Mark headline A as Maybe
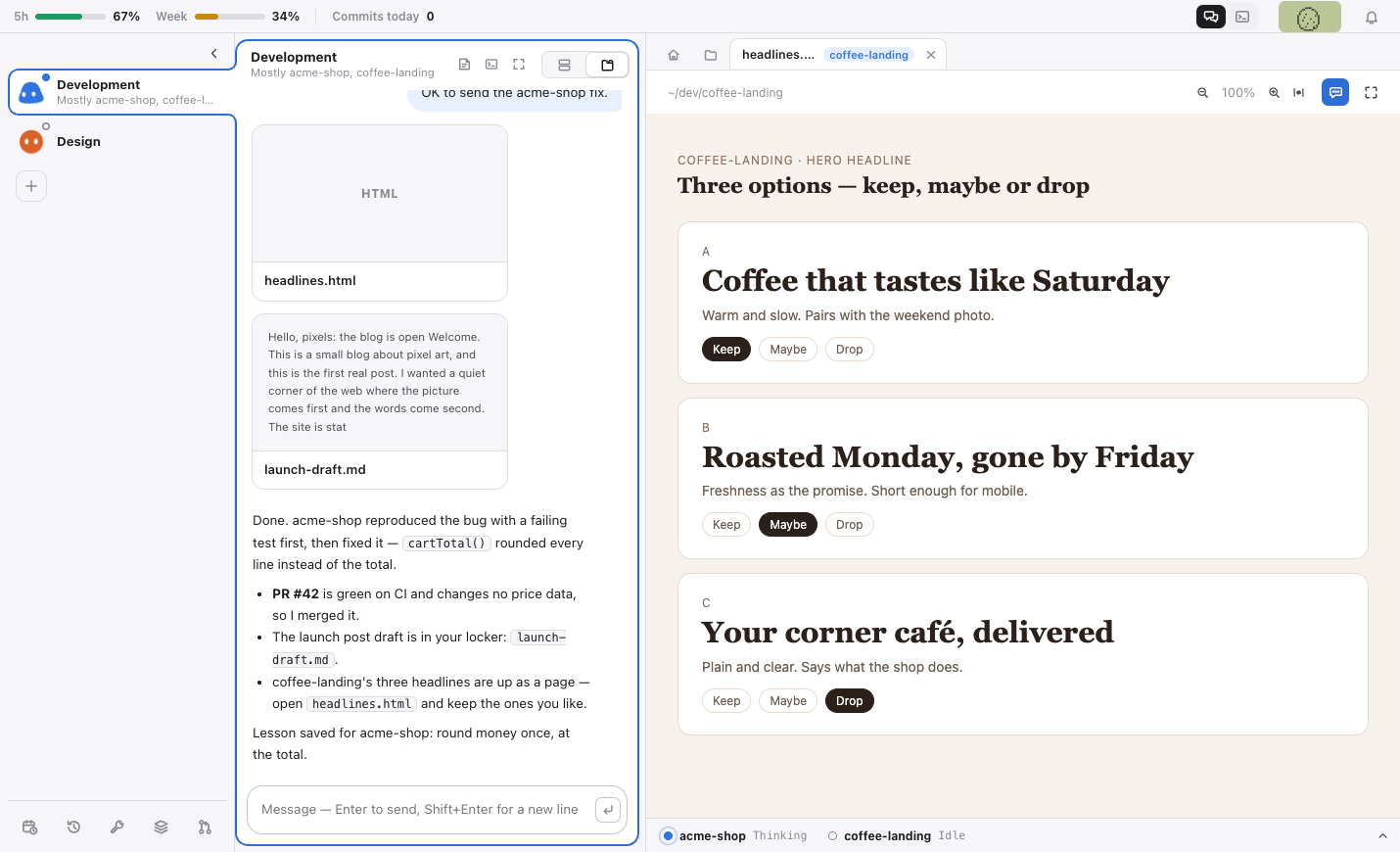Viewport: 1400px width, 852px height. [x=788, y=350]
